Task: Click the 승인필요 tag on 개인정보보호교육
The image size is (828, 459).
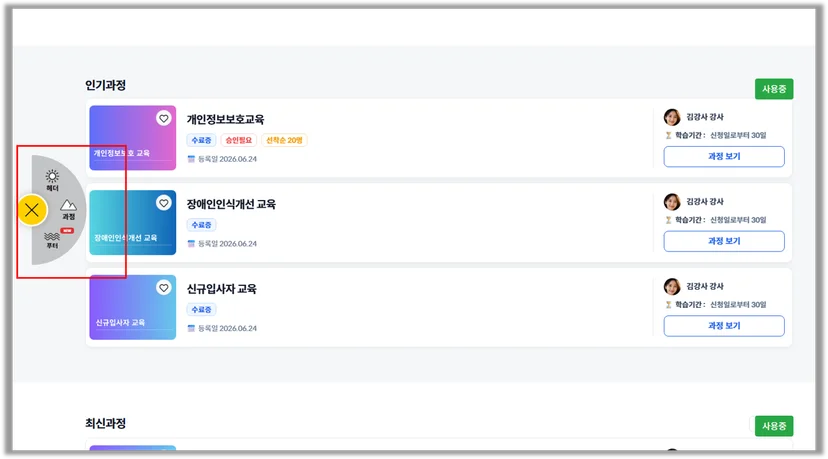Action: [239, 140]
